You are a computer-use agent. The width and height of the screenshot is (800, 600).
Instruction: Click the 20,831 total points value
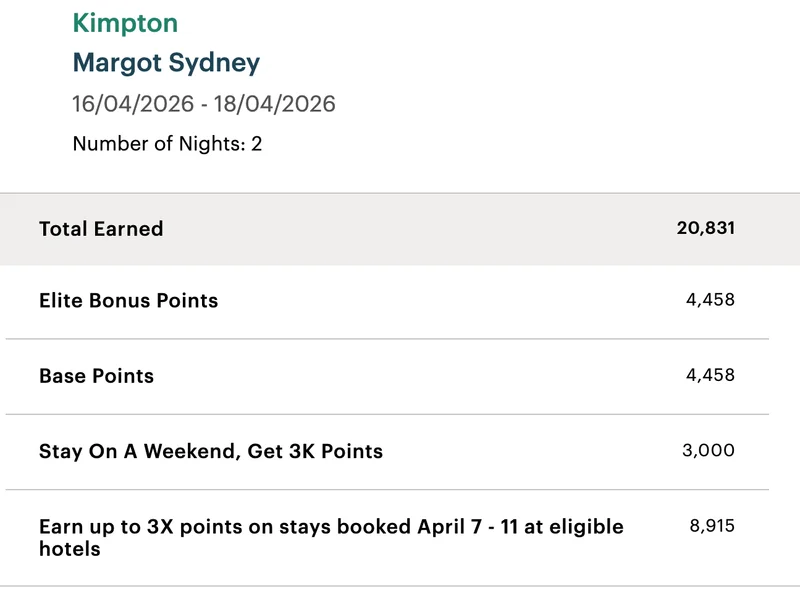[x=706, y=228]
